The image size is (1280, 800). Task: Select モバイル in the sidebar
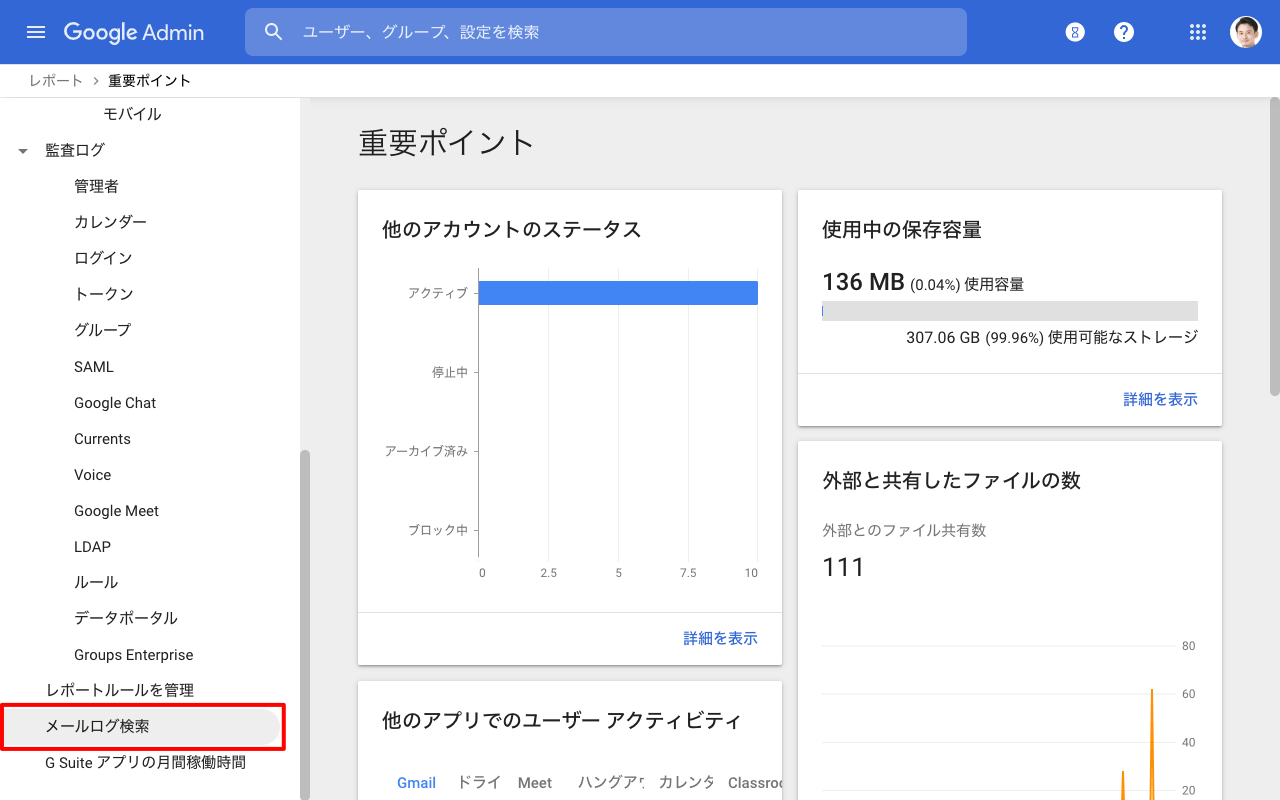coord(132,114)
